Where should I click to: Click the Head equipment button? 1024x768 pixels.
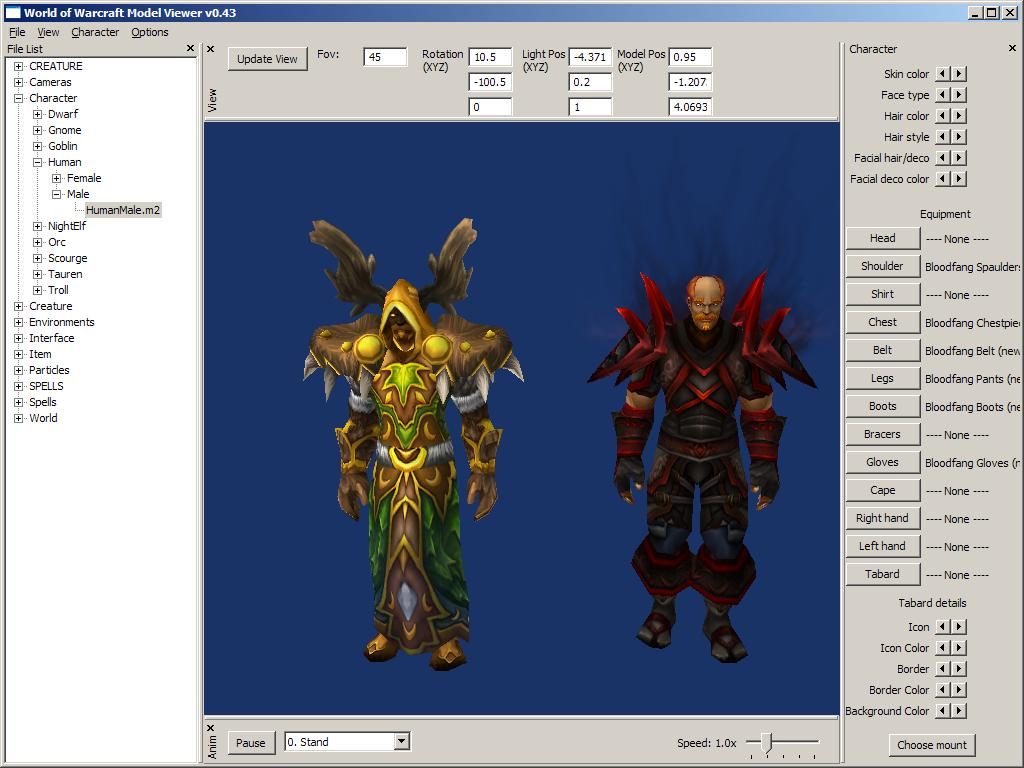[x=882, y=238]
